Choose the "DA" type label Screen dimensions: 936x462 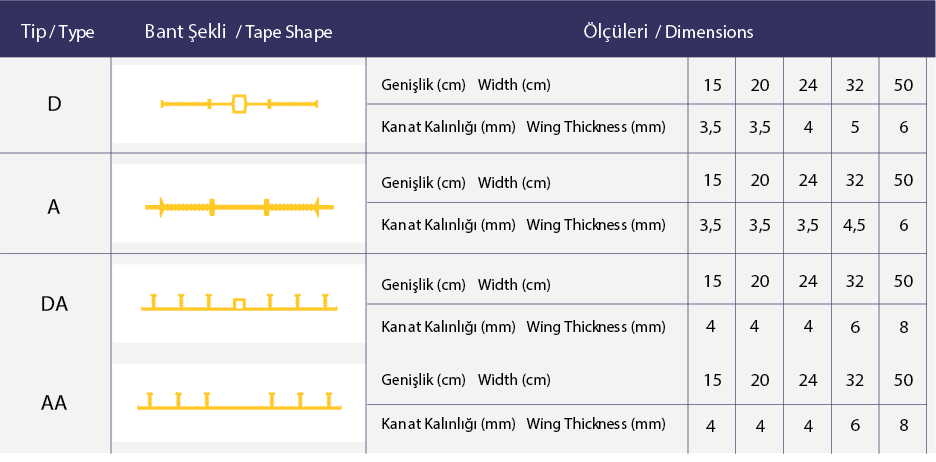[55, 304]
